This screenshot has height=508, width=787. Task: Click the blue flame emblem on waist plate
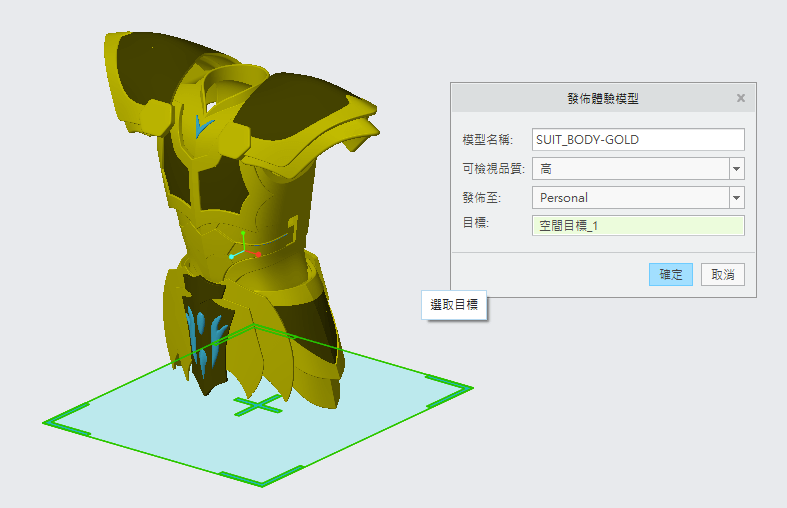point(207,333)
